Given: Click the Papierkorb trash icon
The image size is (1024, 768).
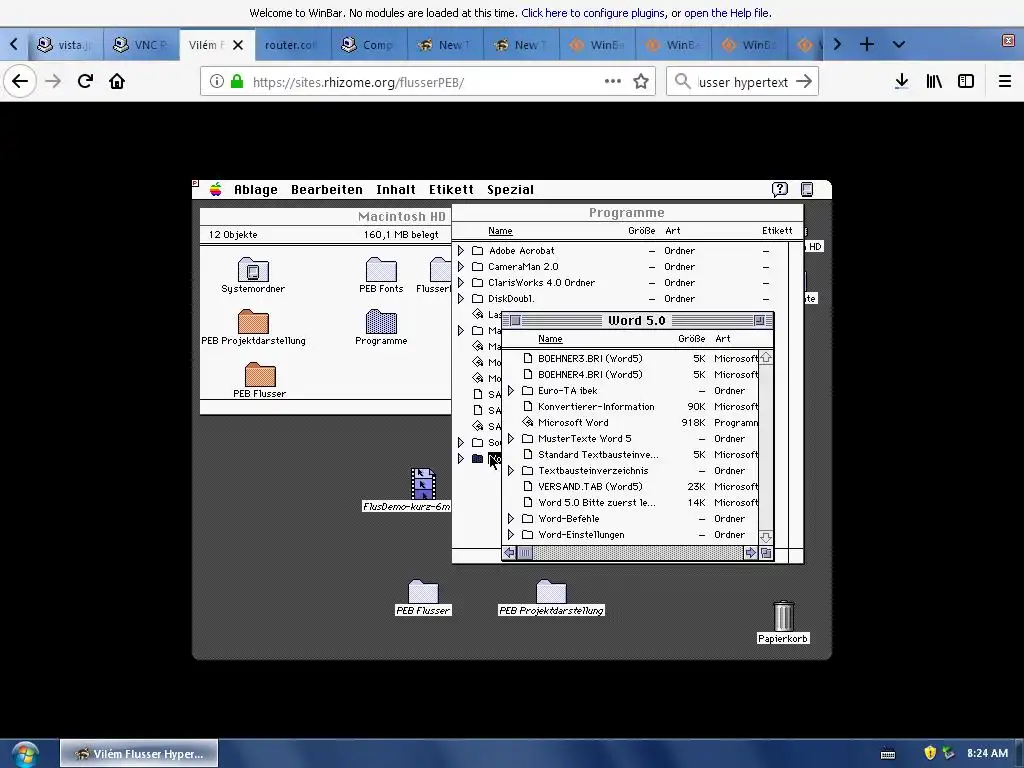Looking at the screenshot, I should [x=783, y=616].
